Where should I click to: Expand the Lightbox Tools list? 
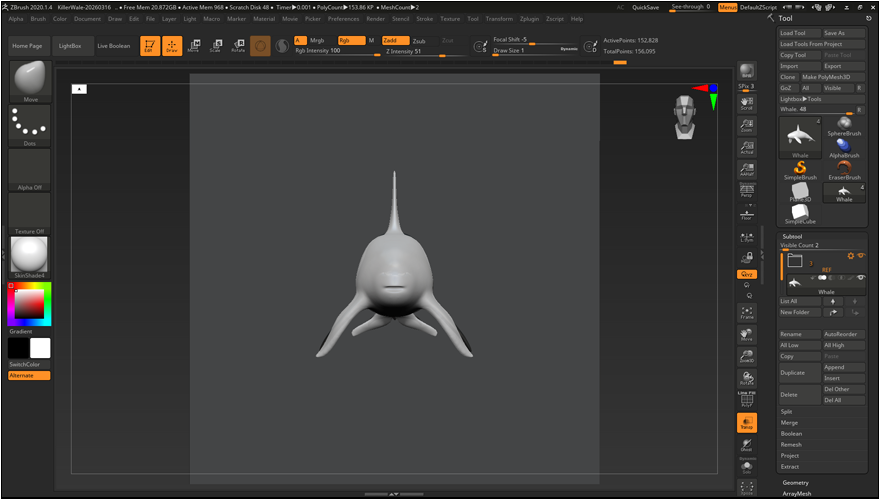point(801,99)
